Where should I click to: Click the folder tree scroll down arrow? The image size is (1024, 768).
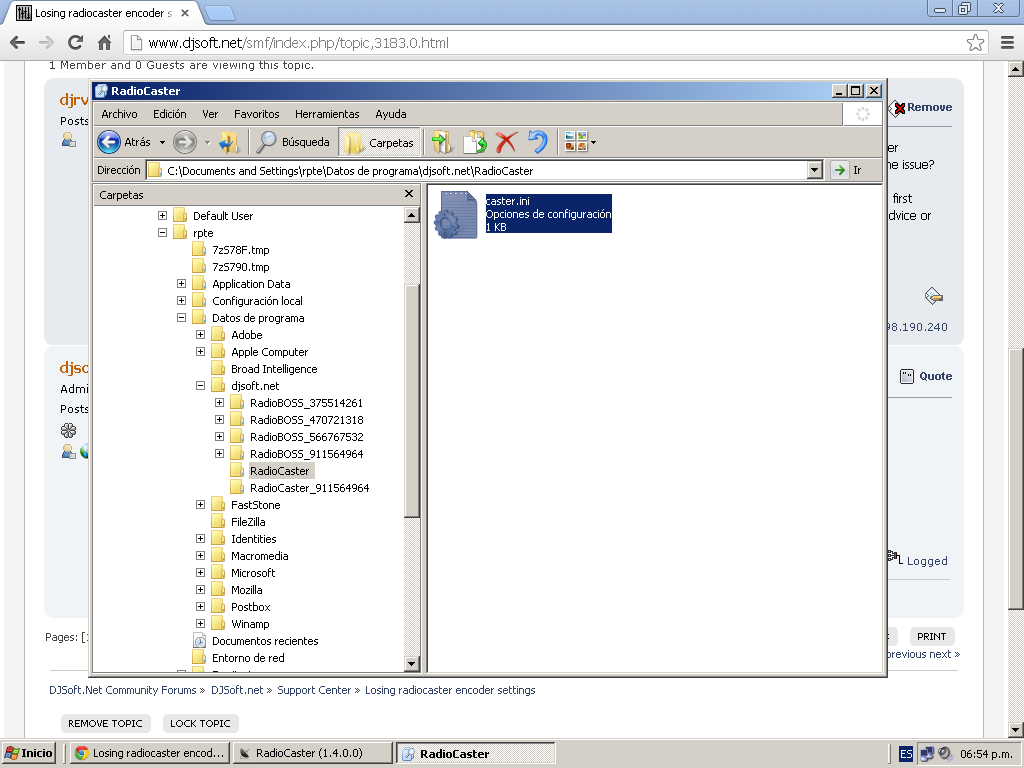coord(411,664)
